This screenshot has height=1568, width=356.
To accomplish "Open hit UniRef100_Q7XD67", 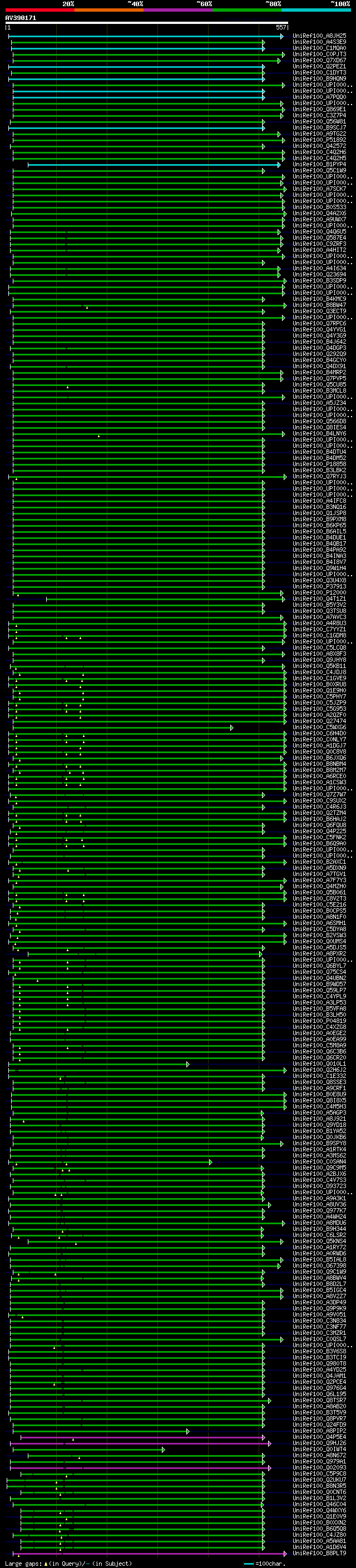I will pos(319,61).
